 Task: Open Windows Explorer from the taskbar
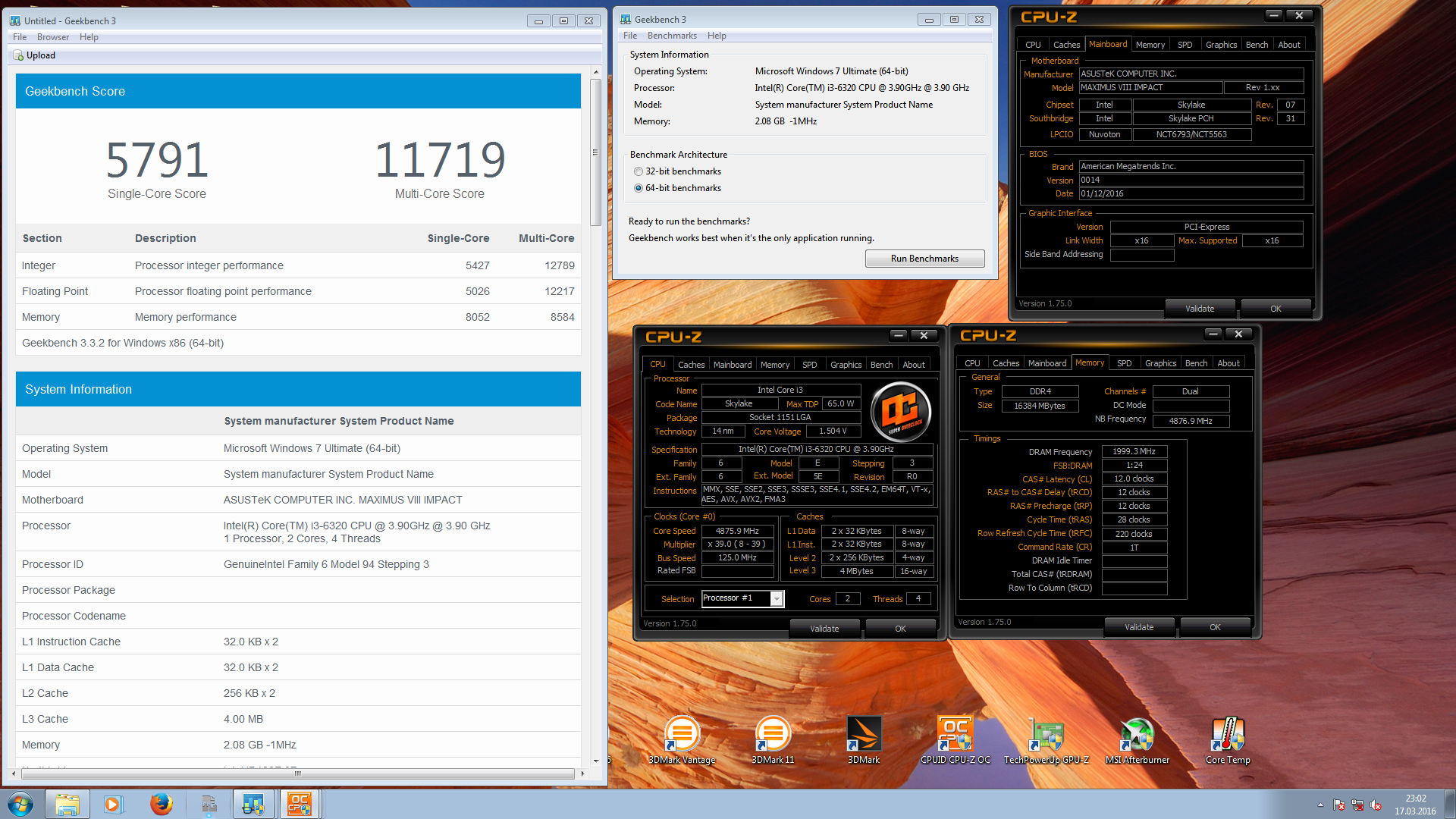coord(67,804)
